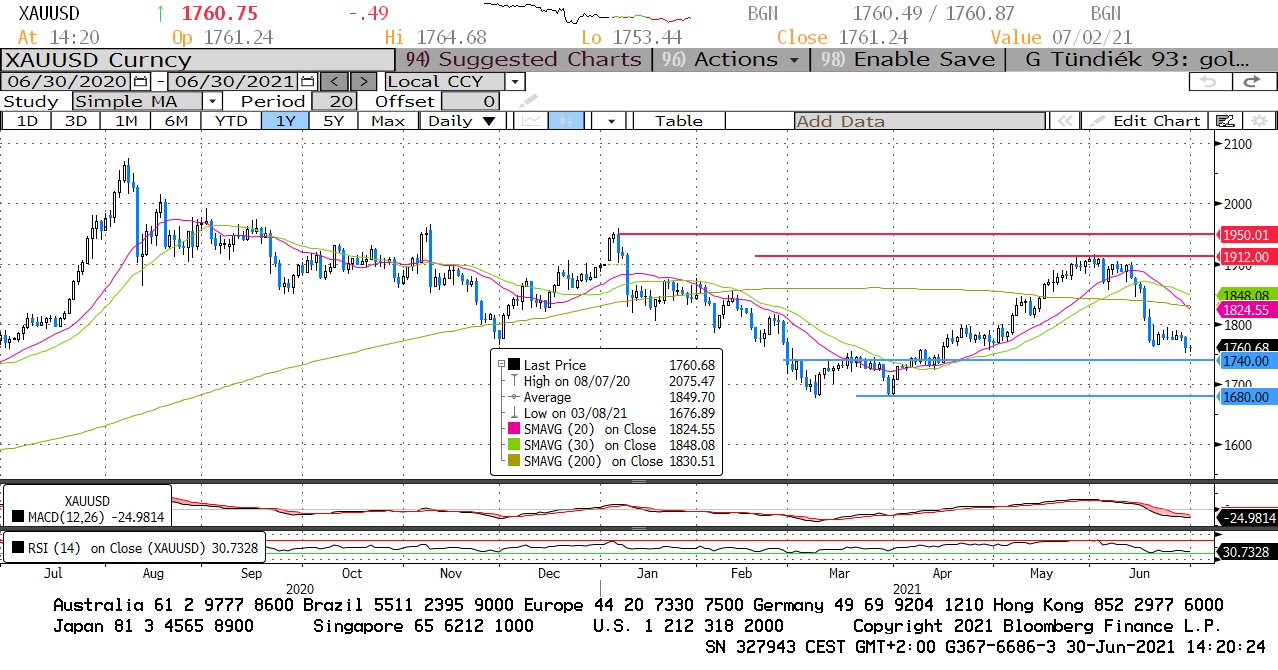Collapse the Last Price legend tree
The width and height of the screenshot is (1278, 670).
pos(500,365)
